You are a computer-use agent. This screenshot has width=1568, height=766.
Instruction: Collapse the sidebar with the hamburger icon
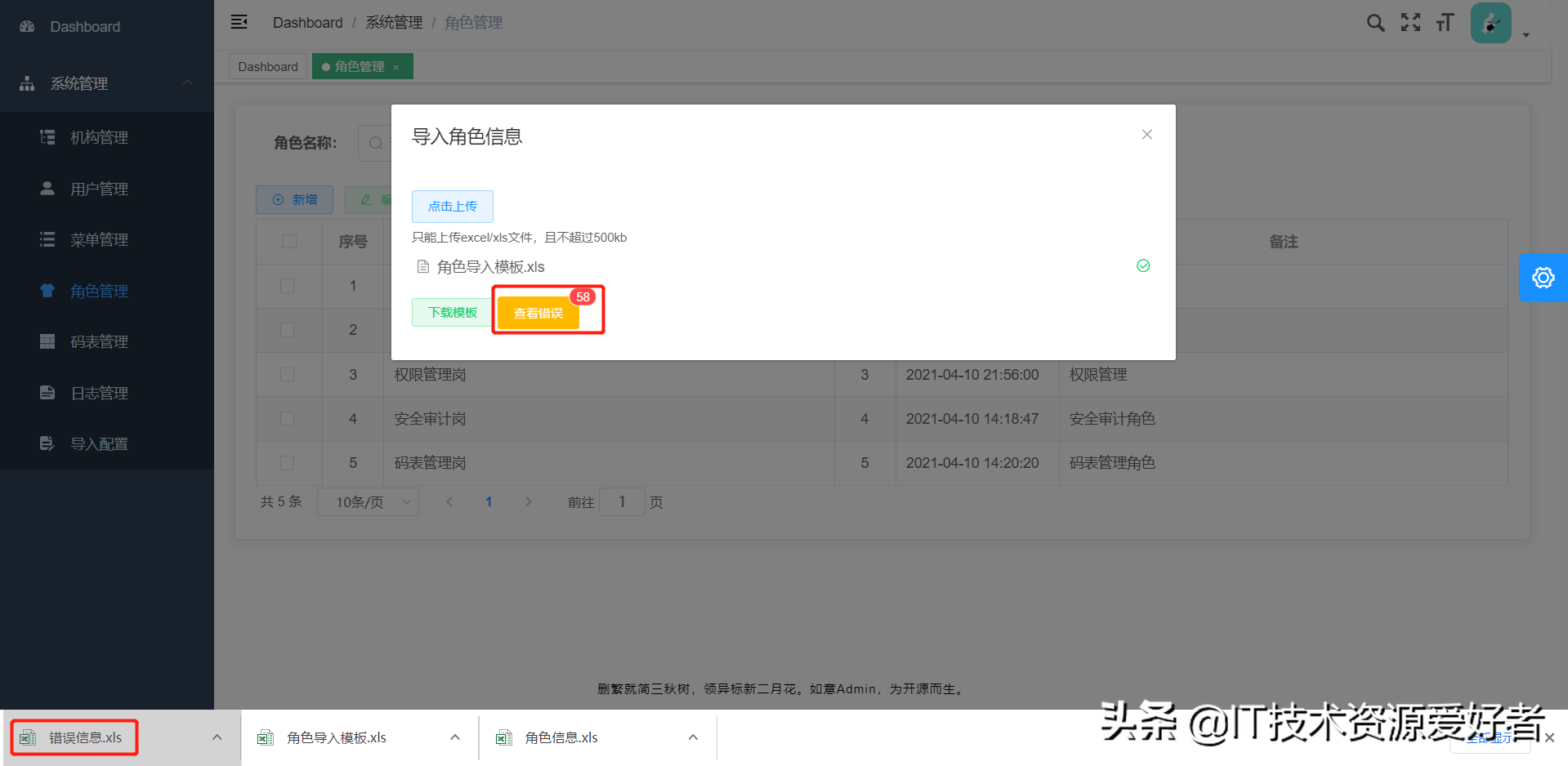[239, 22]
